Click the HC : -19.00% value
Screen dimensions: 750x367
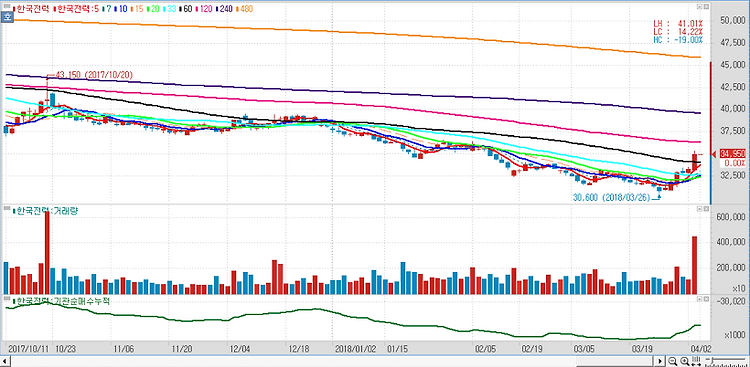[679, 40]
